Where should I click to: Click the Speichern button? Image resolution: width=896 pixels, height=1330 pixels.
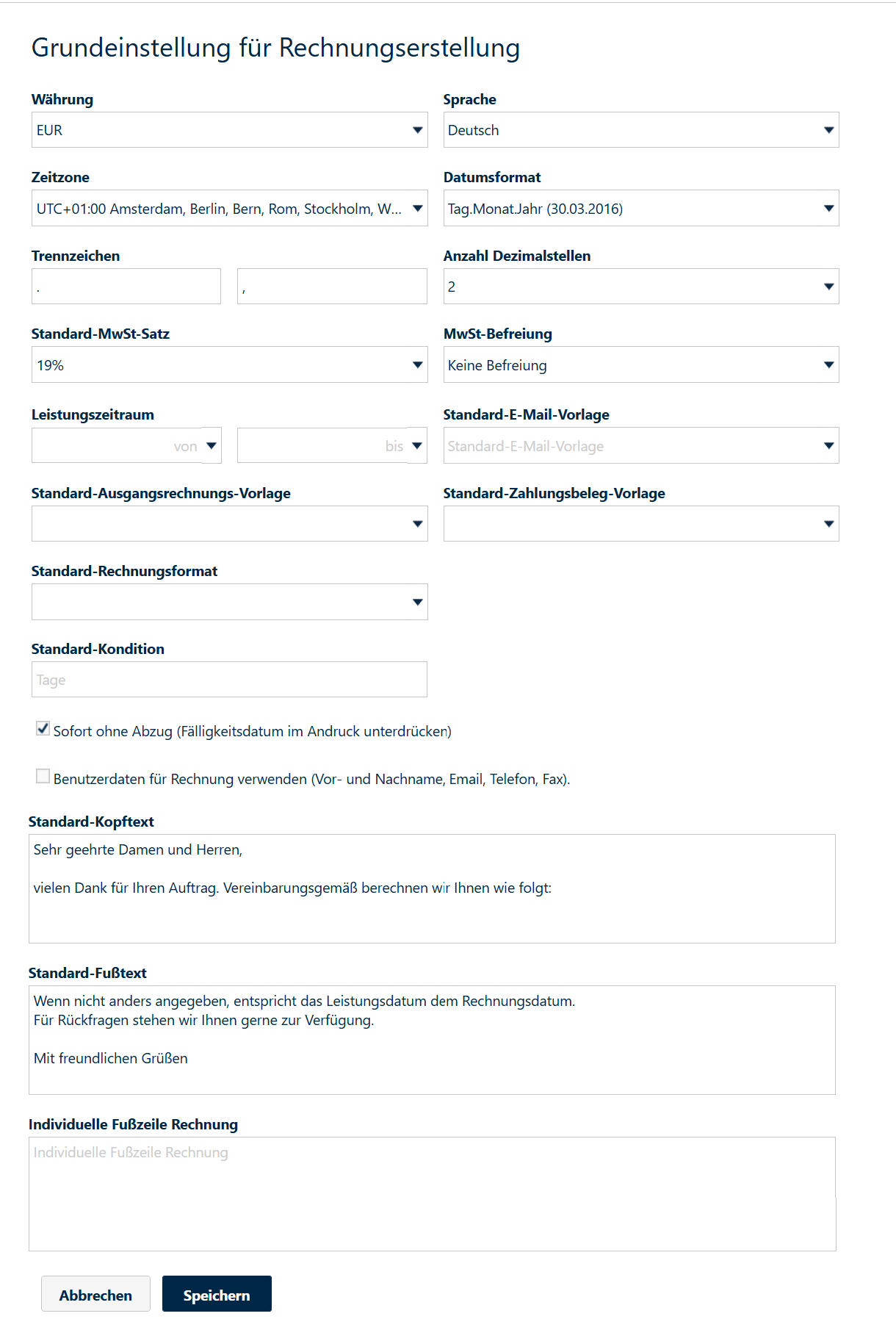[x=217, y=1294]
